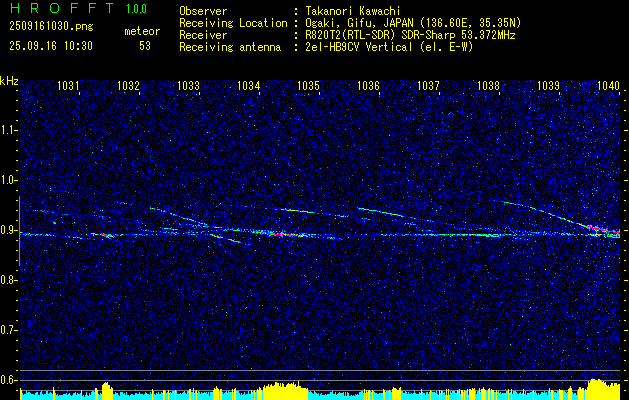Click the 1038 time axis label
Image resolution: width=629 pixels, height=400 pixels.
488,85
